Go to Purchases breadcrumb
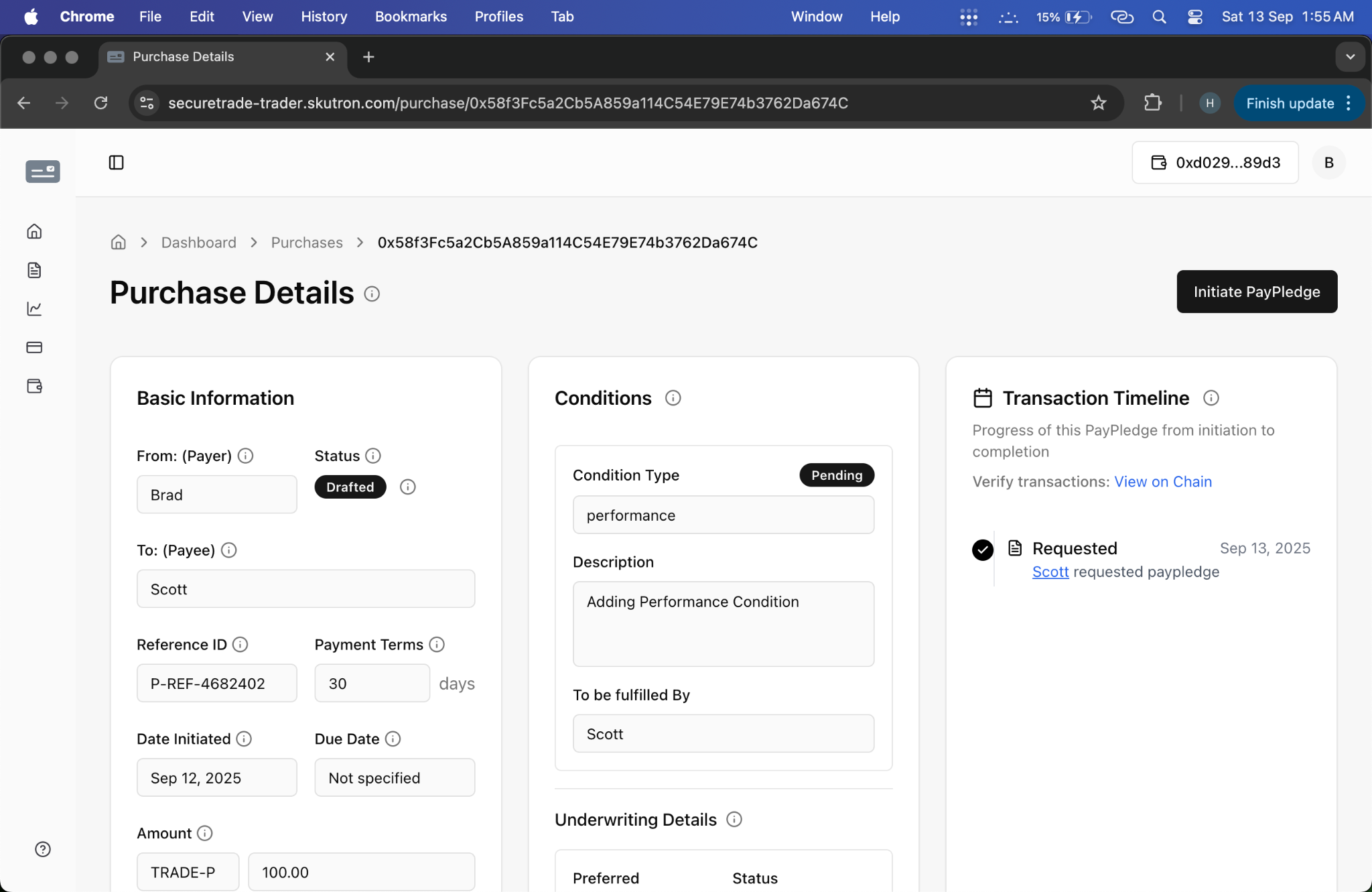This screenshot has width=1372, height=892. click(307, 242)
